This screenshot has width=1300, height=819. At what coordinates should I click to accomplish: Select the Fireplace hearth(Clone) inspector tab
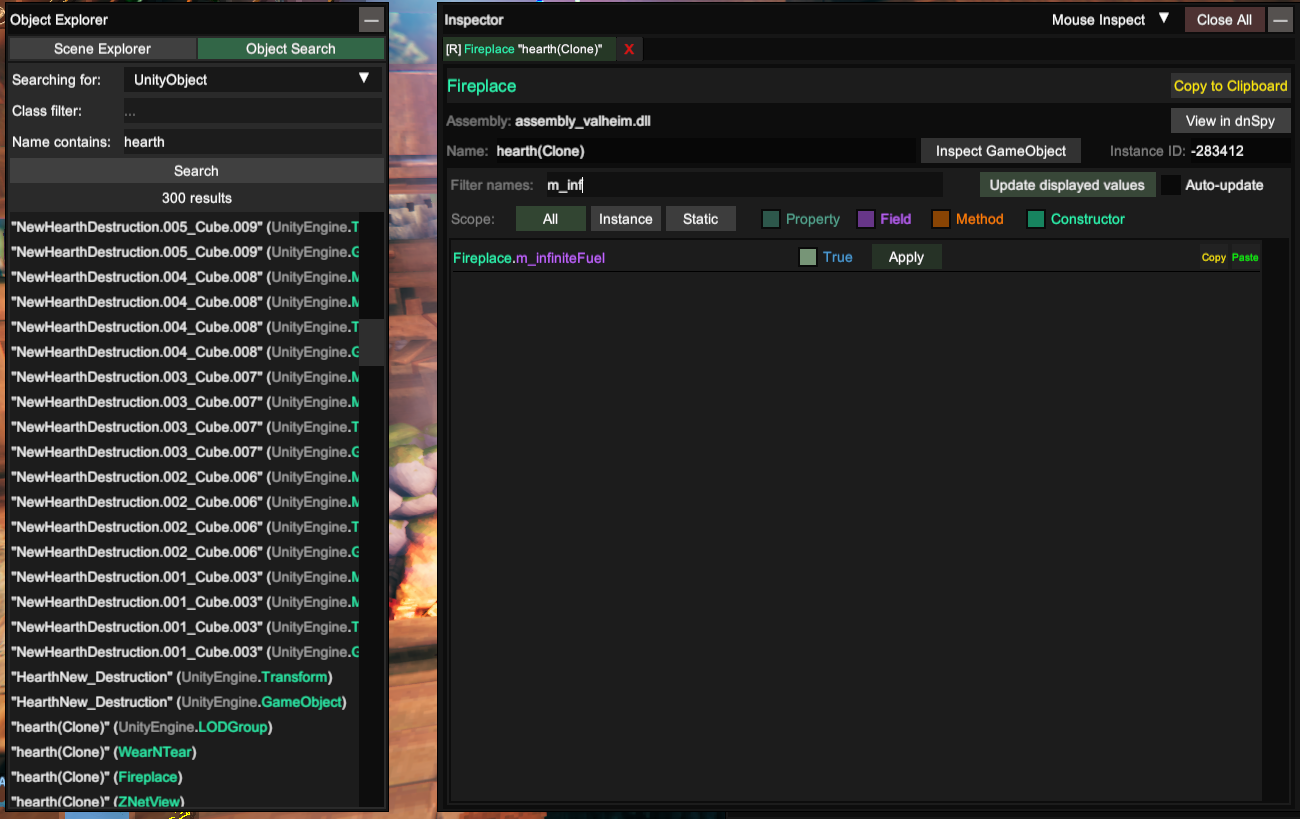coord(530,49)
